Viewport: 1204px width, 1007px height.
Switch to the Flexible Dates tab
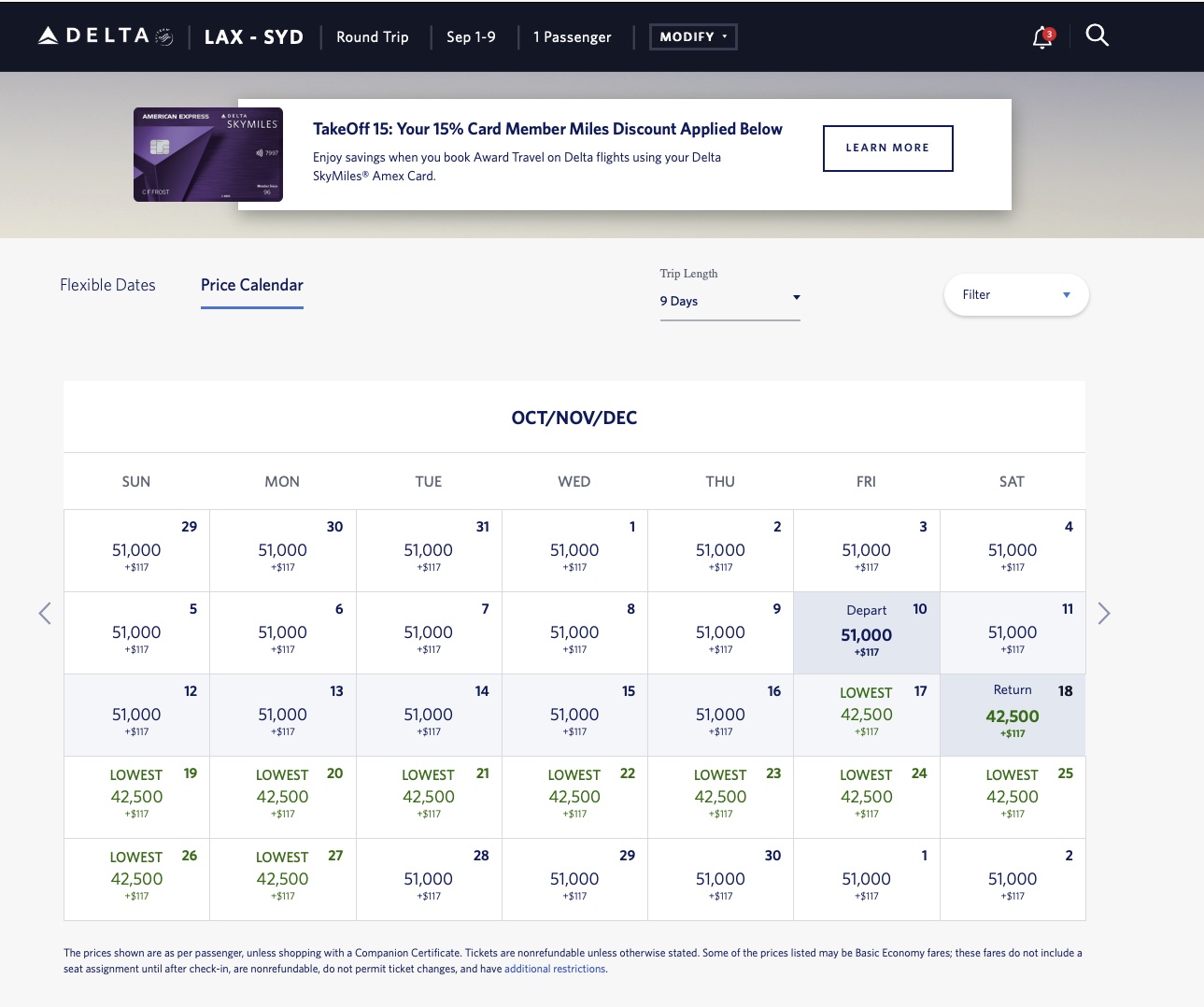point(107,285)
